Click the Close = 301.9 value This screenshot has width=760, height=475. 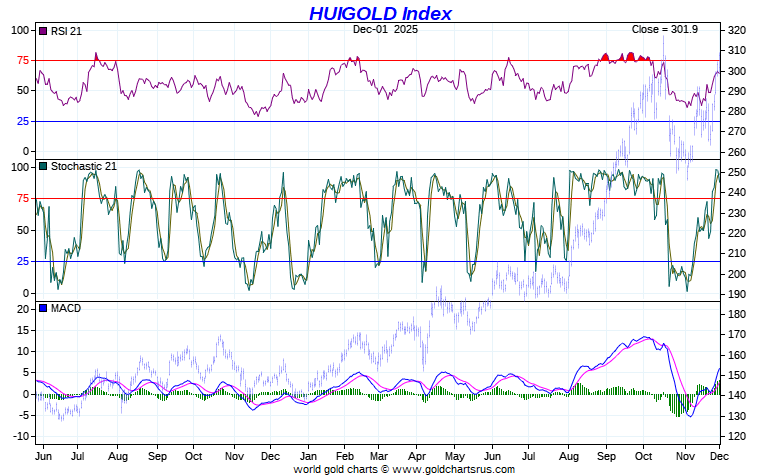click(x=665, y=29)
